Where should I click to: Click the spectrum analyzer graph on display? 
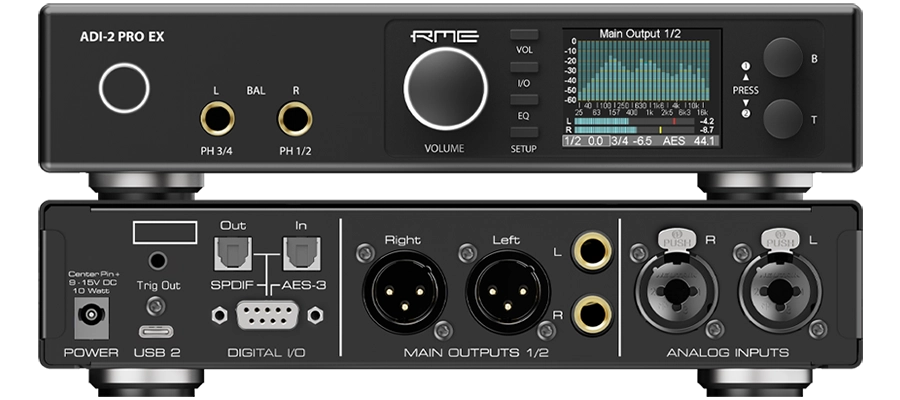[x=643, y=71]
